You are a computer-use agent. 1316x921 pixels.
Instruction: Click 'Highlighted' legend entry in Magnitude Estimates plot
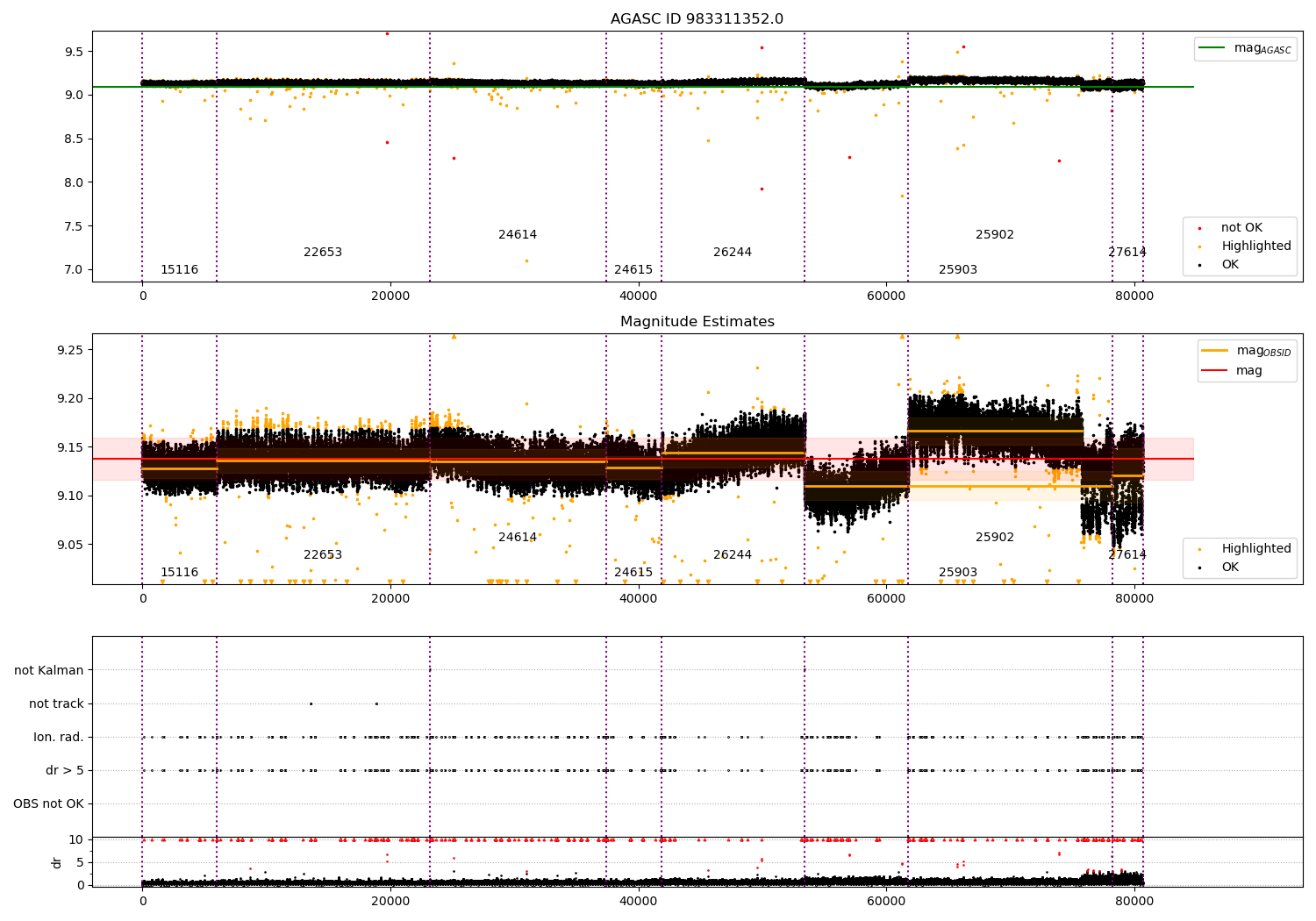[x=1246, y=549]
